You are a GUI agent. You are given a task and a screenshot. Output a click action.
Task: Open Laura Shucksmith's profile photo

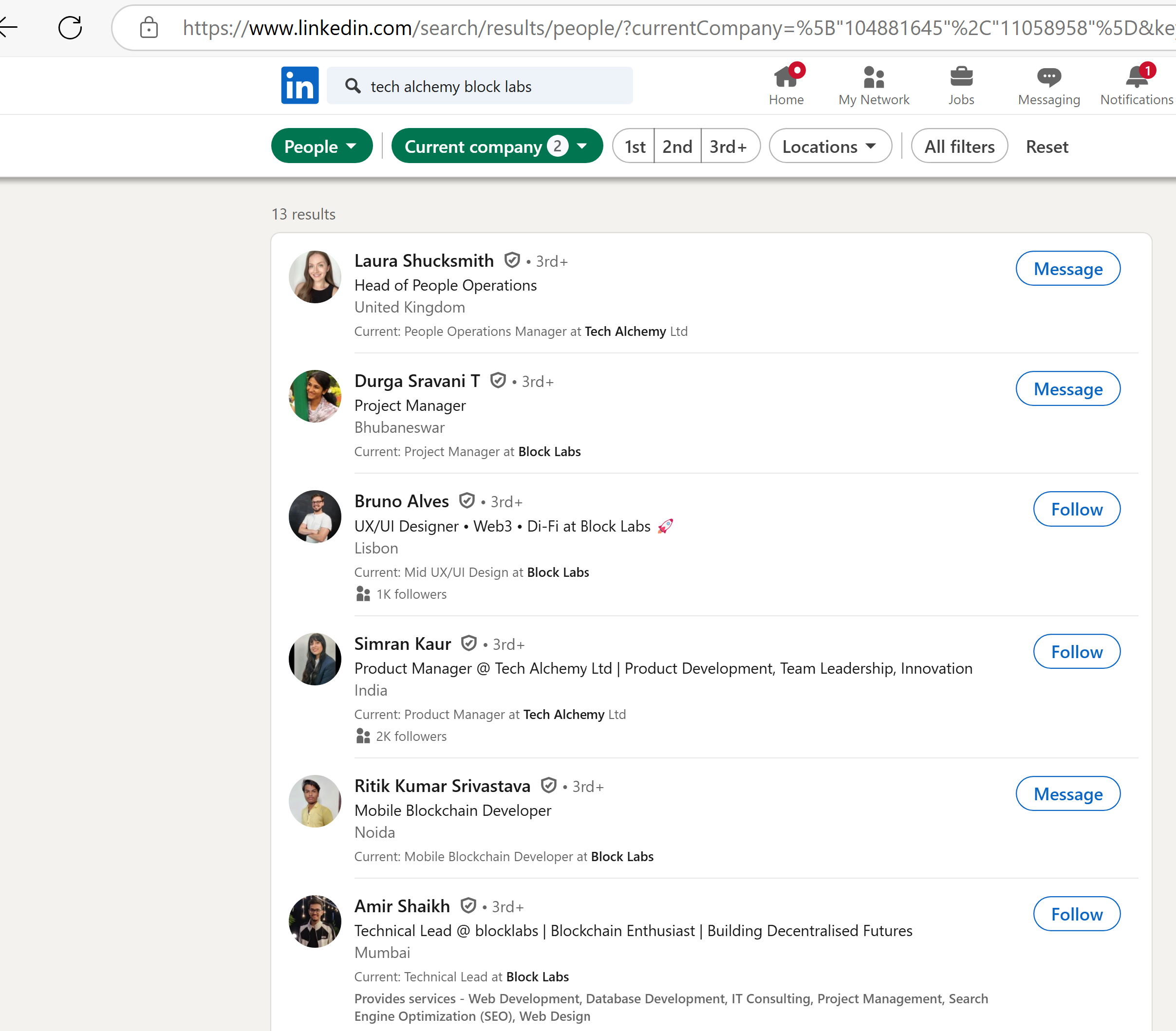pos(315,277)
